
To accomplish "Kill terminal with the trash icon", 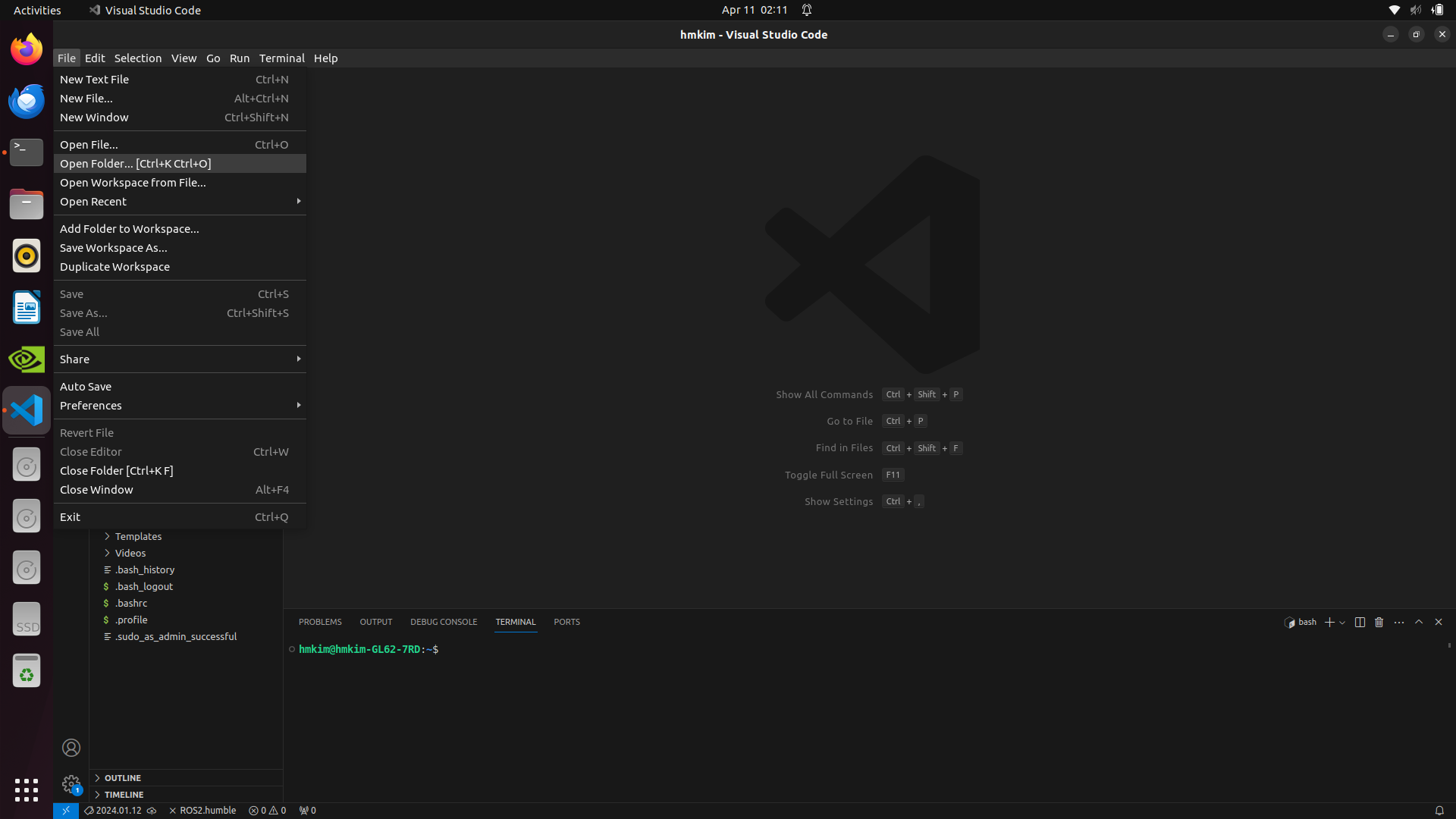I will click(x=1379, y=622).
